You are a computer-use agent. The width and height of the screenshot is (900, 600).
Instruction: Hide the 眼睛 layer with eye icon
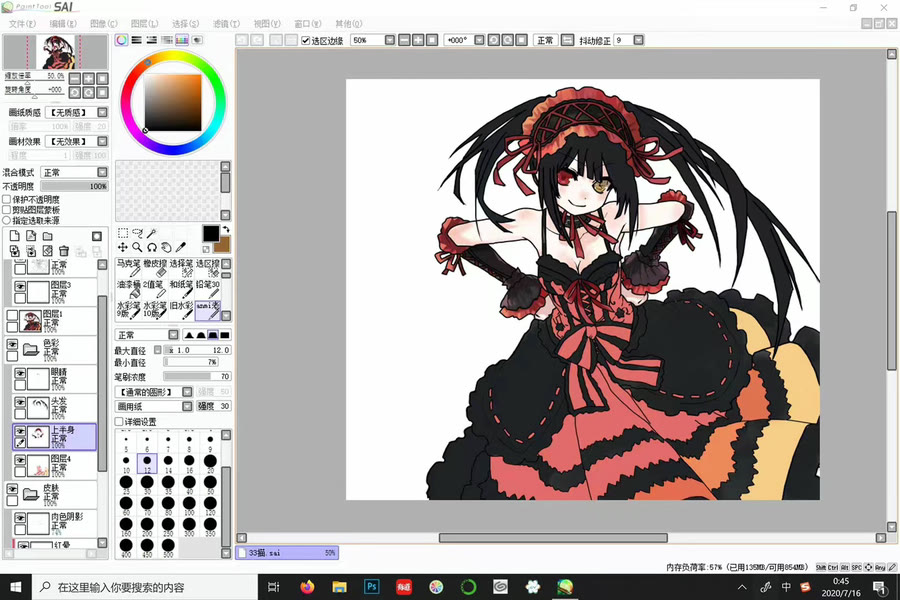pyautogui.click(x=20, y=373)
